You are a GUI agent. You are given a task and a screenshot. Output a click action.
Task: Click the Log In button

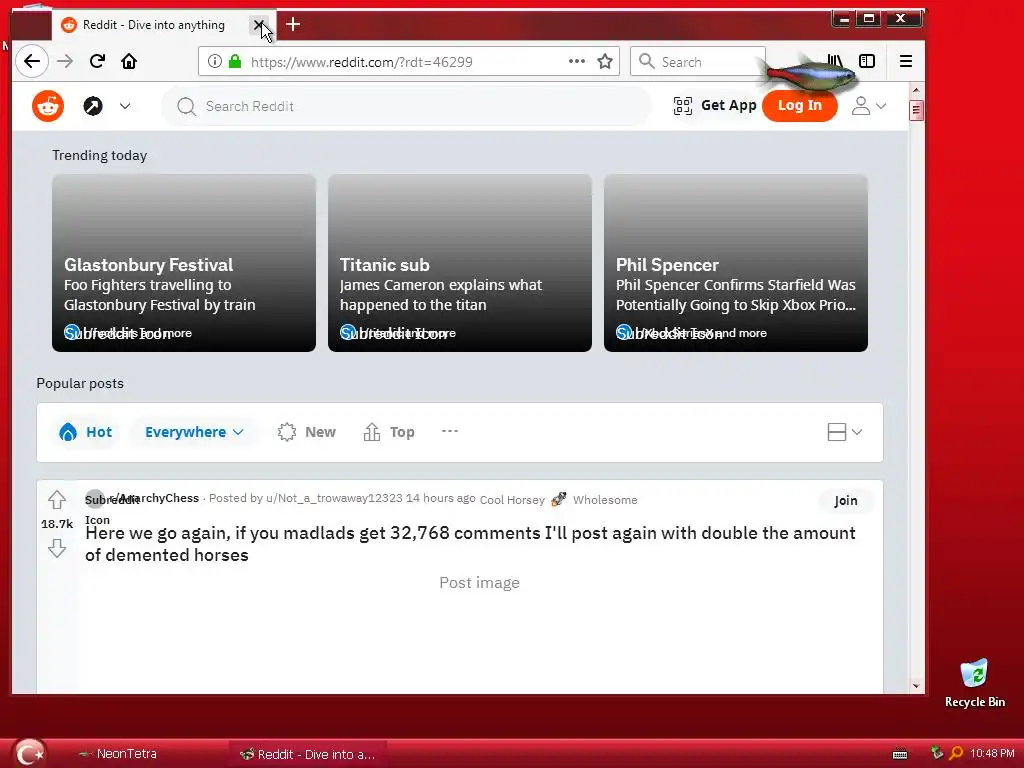coord(799,106)
